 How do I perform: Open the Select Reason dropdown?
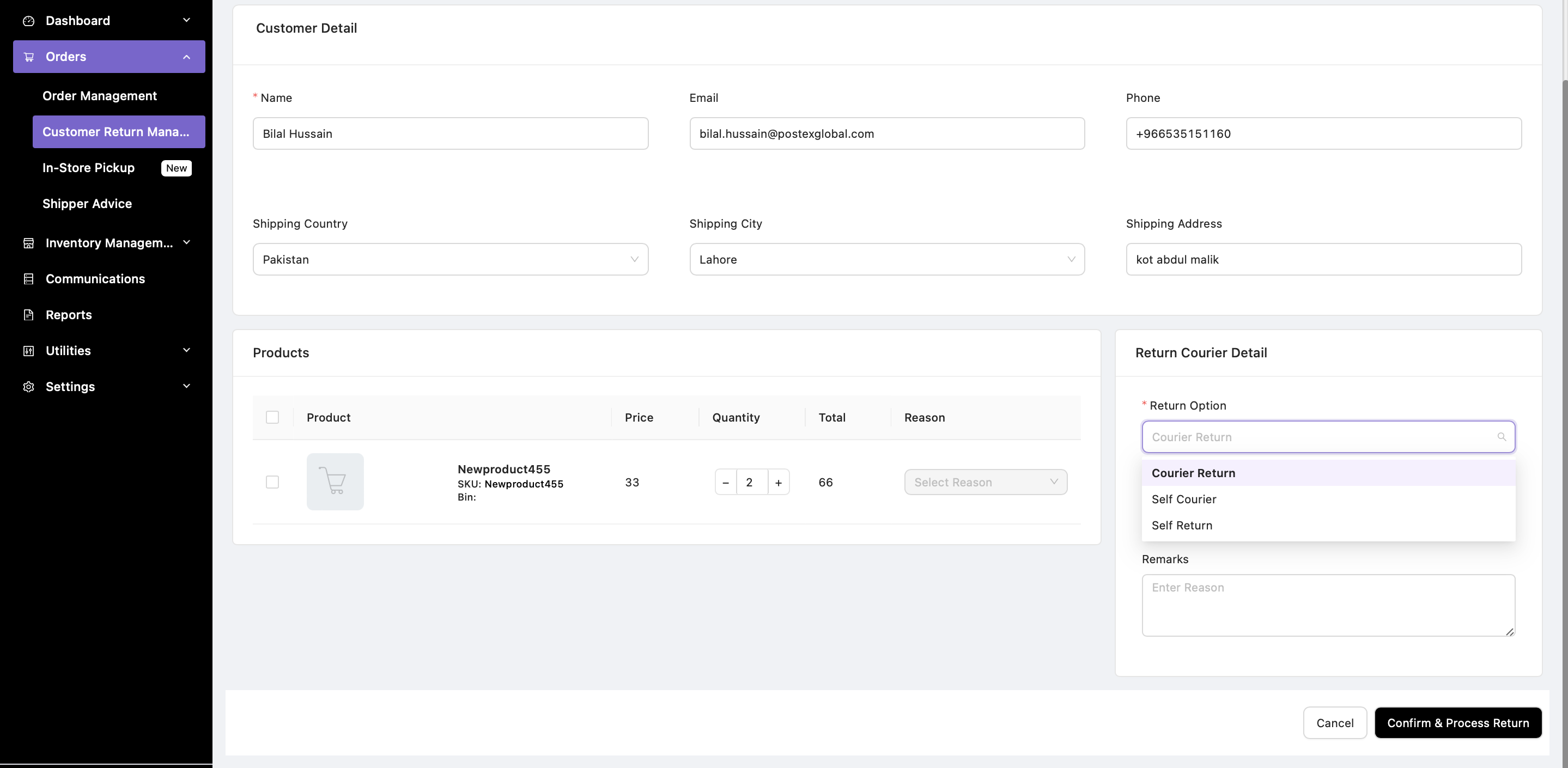click(x=986, y=482)
